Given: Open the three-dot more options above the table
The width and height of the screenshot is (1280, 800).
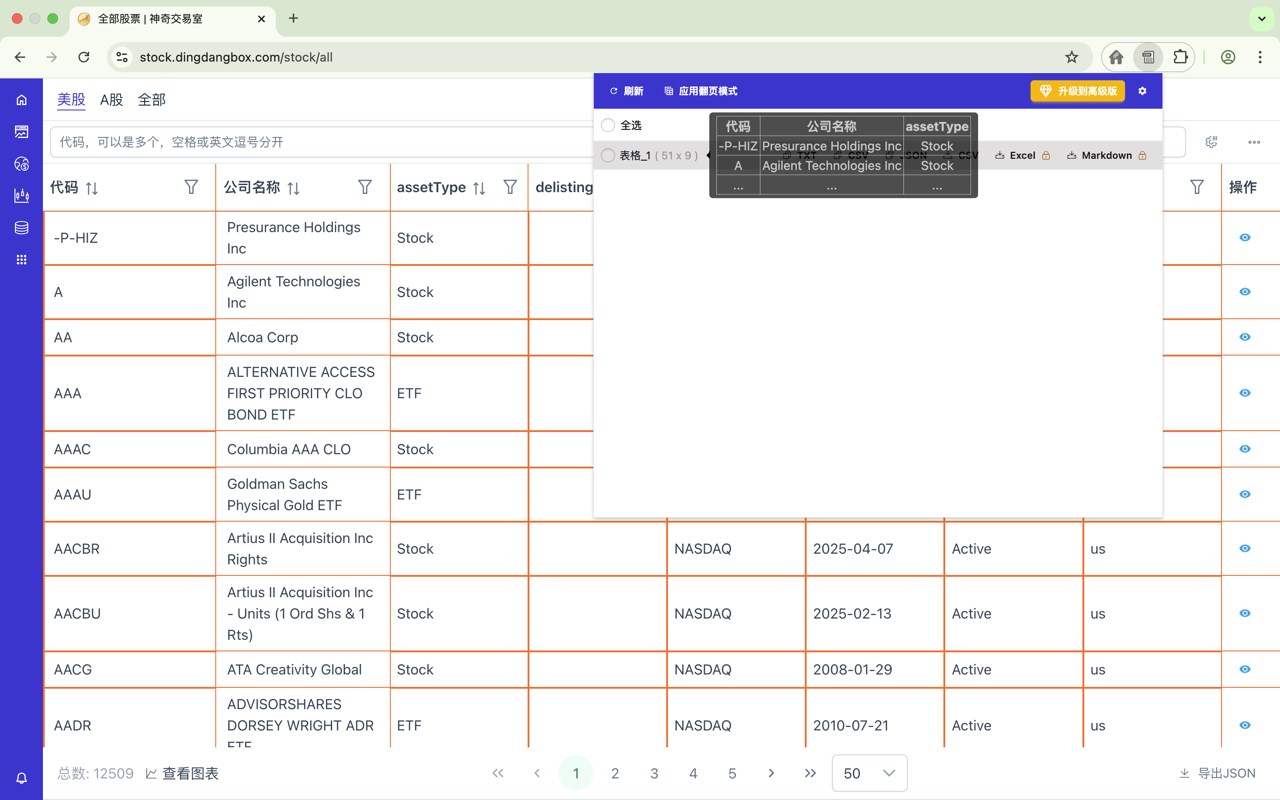Looking at the screenshot, I should point(1254,142).
